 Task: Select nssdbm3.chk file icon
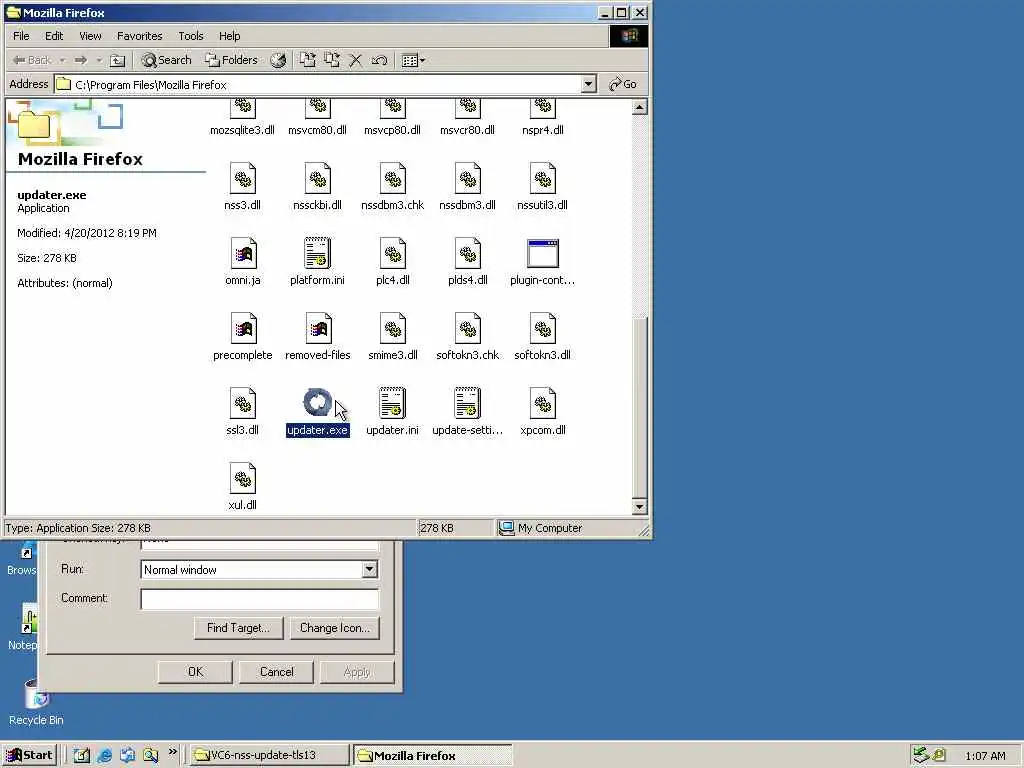[392, 178]
